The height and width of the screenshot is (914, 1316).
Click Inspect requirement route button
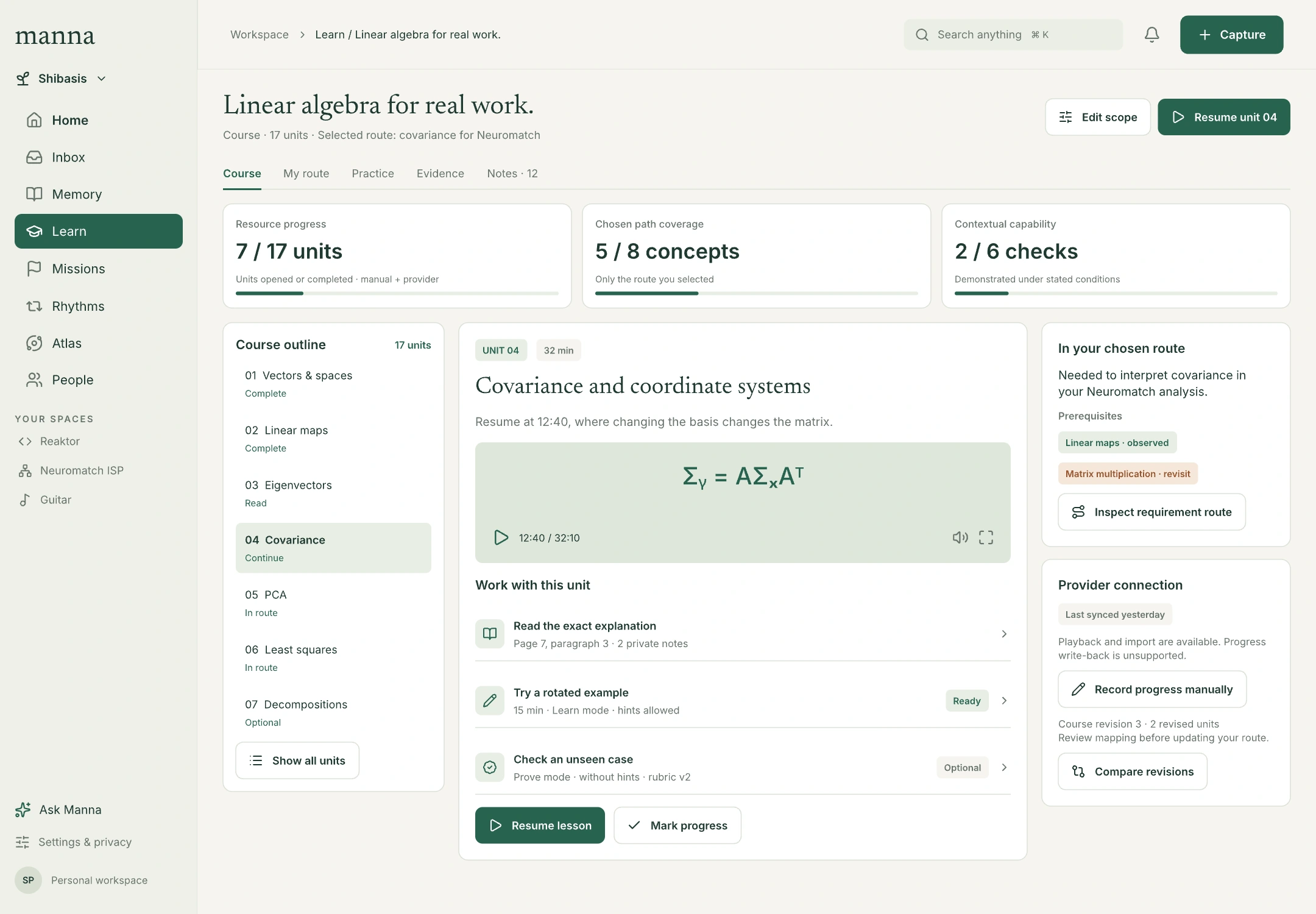(1152, 512)
